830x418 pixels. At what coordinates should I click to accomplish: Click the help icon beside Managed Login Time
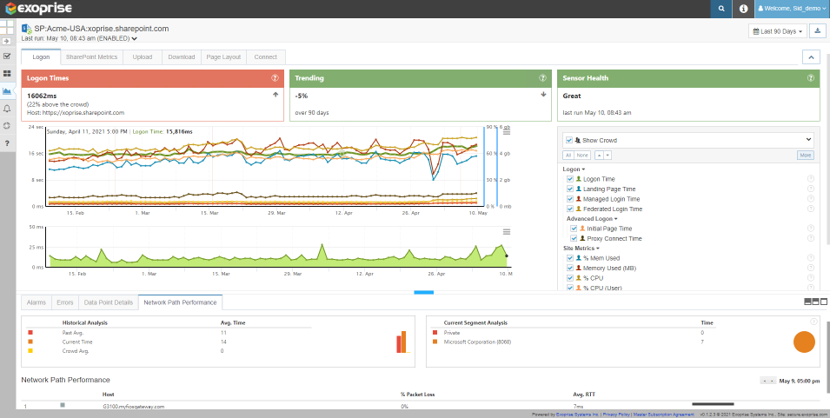click(810, 199)
